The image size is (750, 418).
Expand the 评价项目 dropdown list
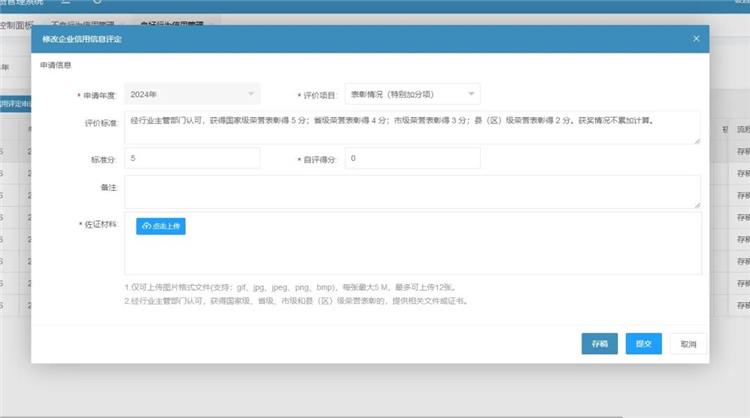(x=412, y=94)
